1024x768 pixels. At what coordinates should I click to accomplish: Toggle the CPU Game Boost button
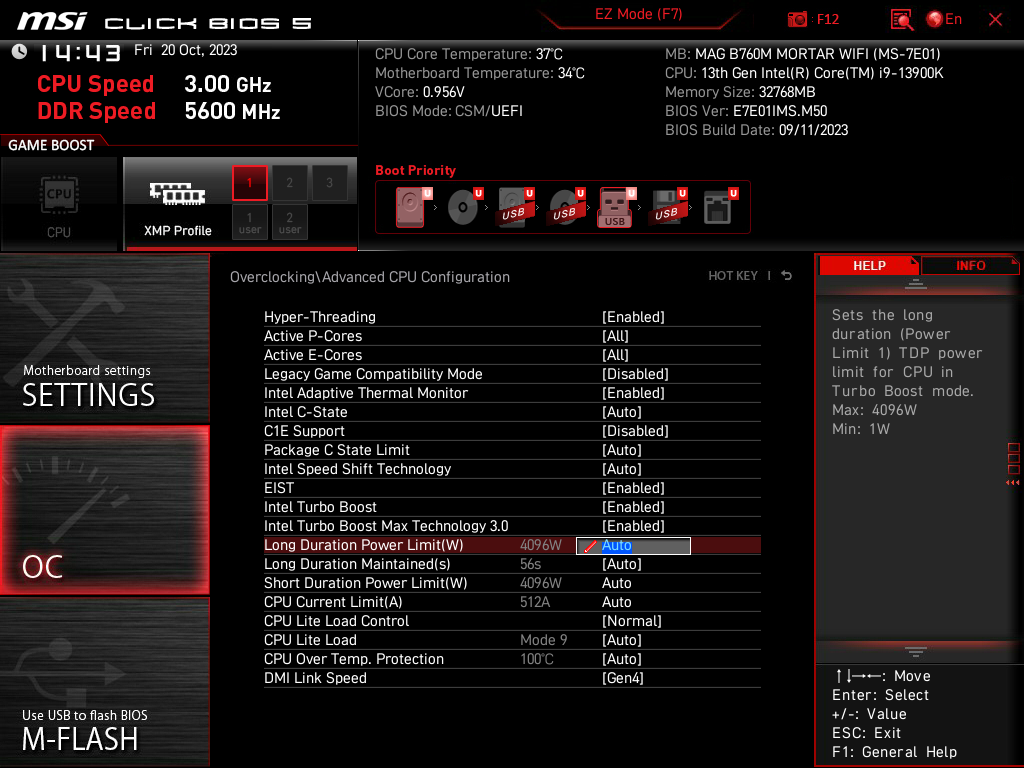59,204
